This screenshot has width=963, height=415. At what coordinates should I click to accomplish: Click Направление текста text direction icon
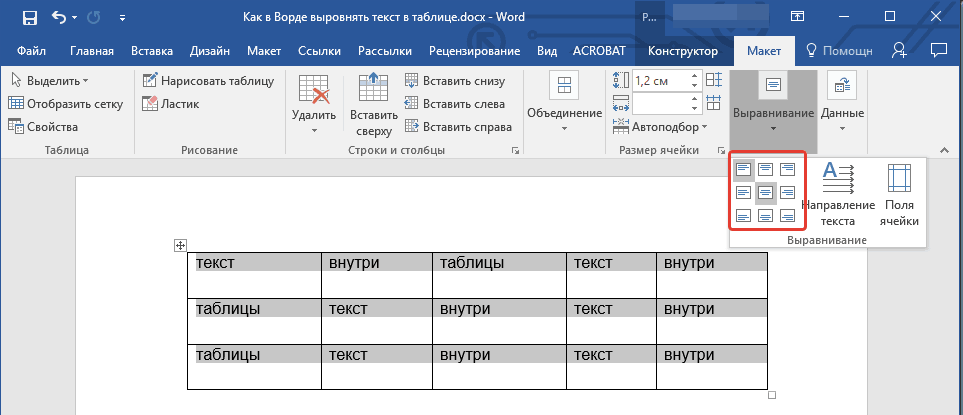point(837,195)
